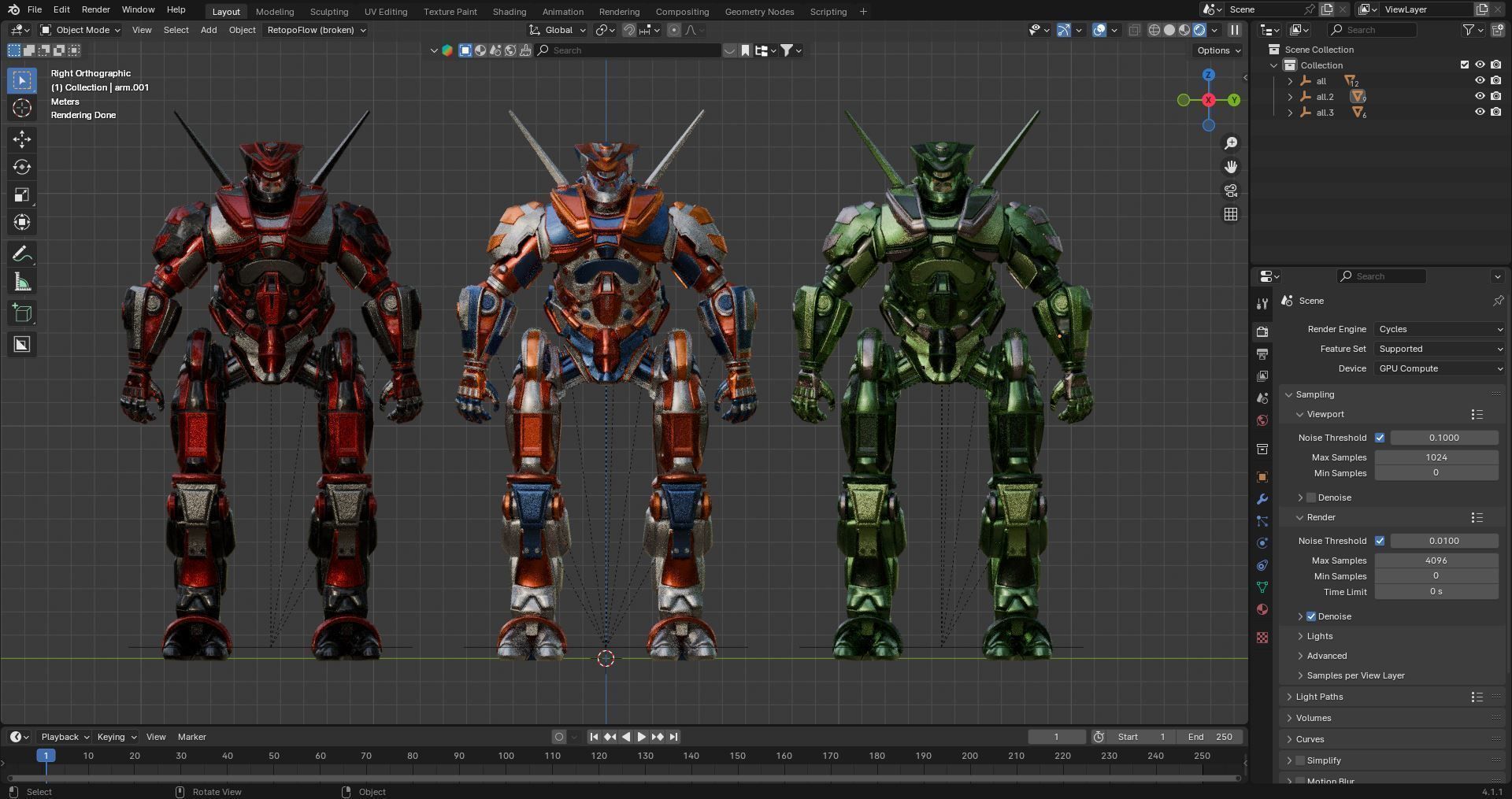Viewport: 1512px width, 799px height.
Task: Select the Scale tool
Action: (x=22, y=194)
